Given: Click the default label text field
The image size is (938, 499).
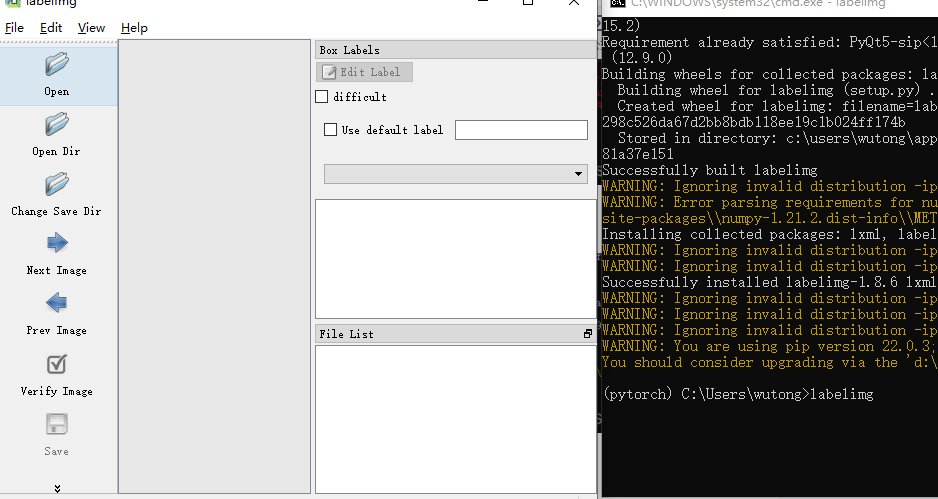Looking at the screenshot, I should (x=521, y=130).
